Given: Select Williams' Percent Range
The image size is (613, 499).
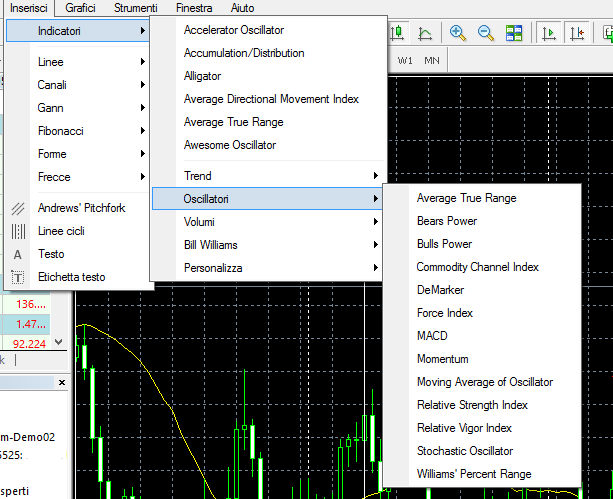Looking at the screenshot, I should (474, 474).
